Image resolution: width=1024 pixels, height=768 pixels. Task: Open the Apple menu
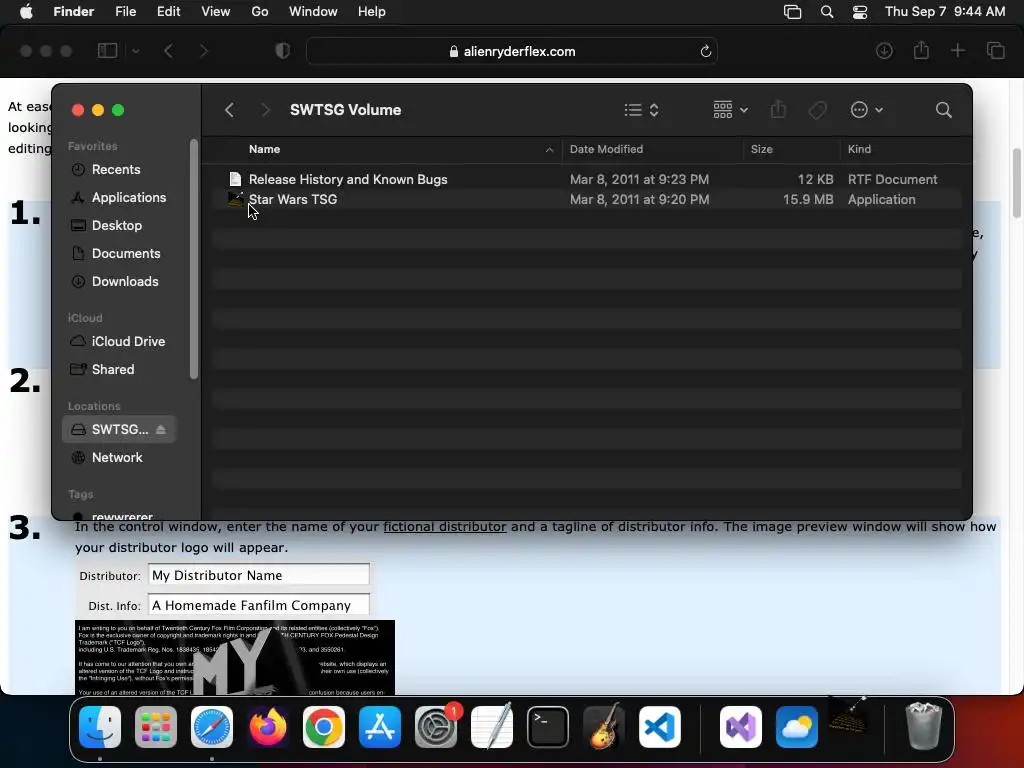(26, 12)
